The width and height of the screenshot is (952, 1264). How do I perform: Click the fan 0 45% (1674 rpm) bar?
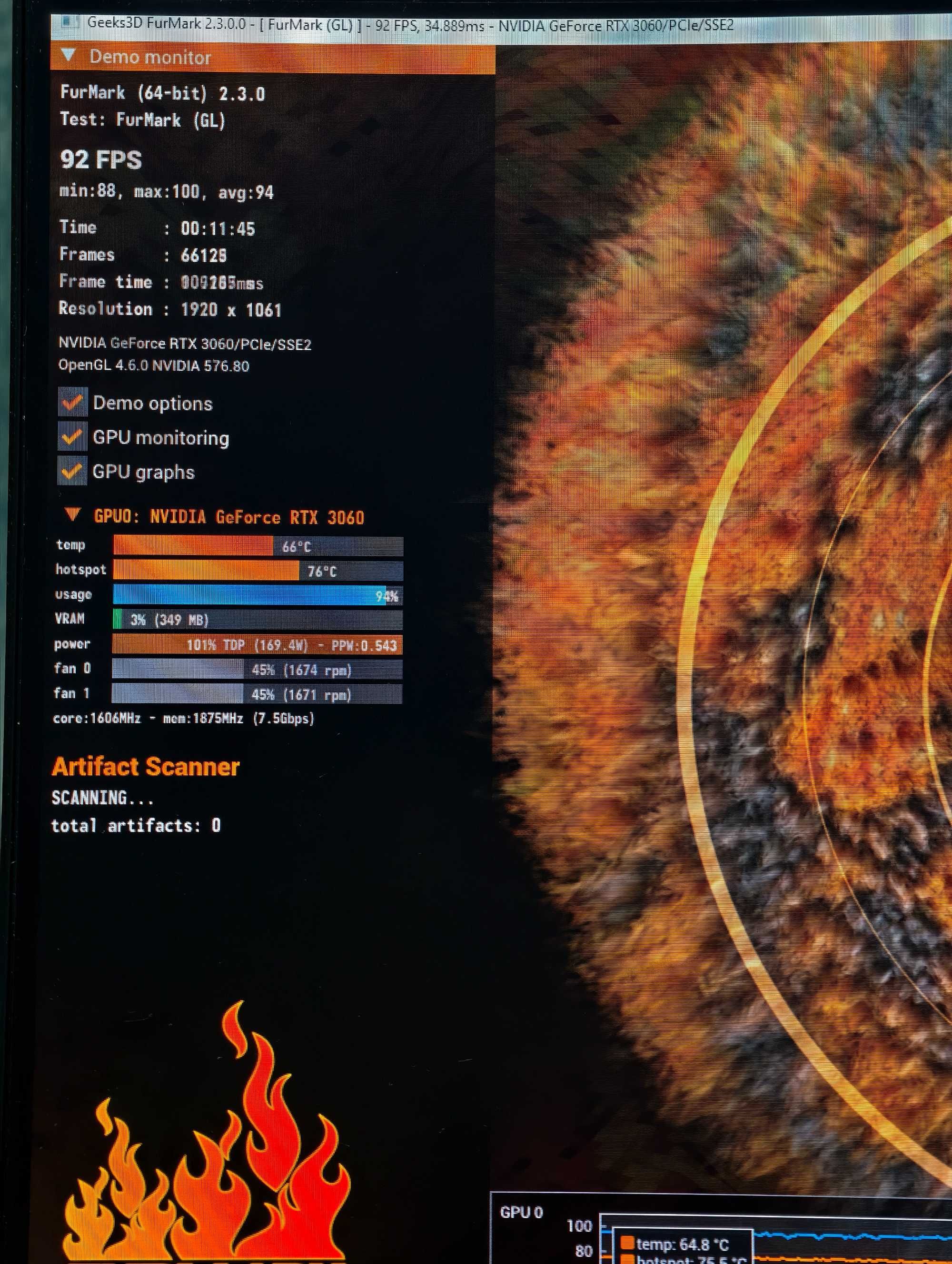[x=257, y=669]
